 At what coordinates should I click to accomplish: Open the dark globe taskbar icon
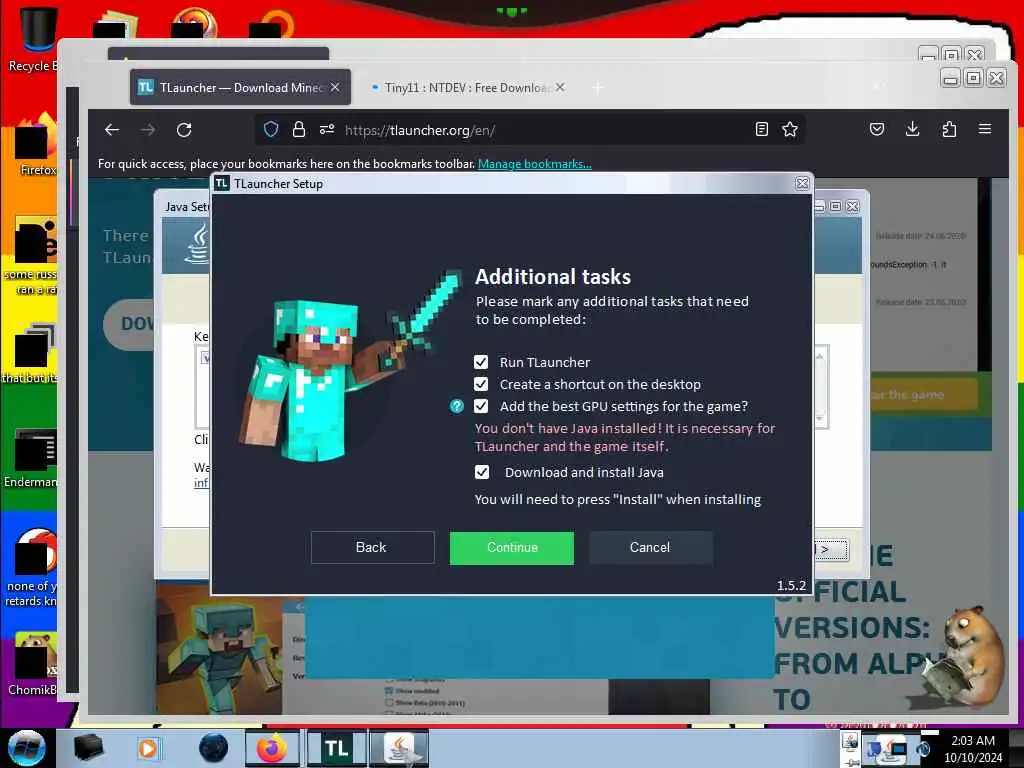(214, 748)
